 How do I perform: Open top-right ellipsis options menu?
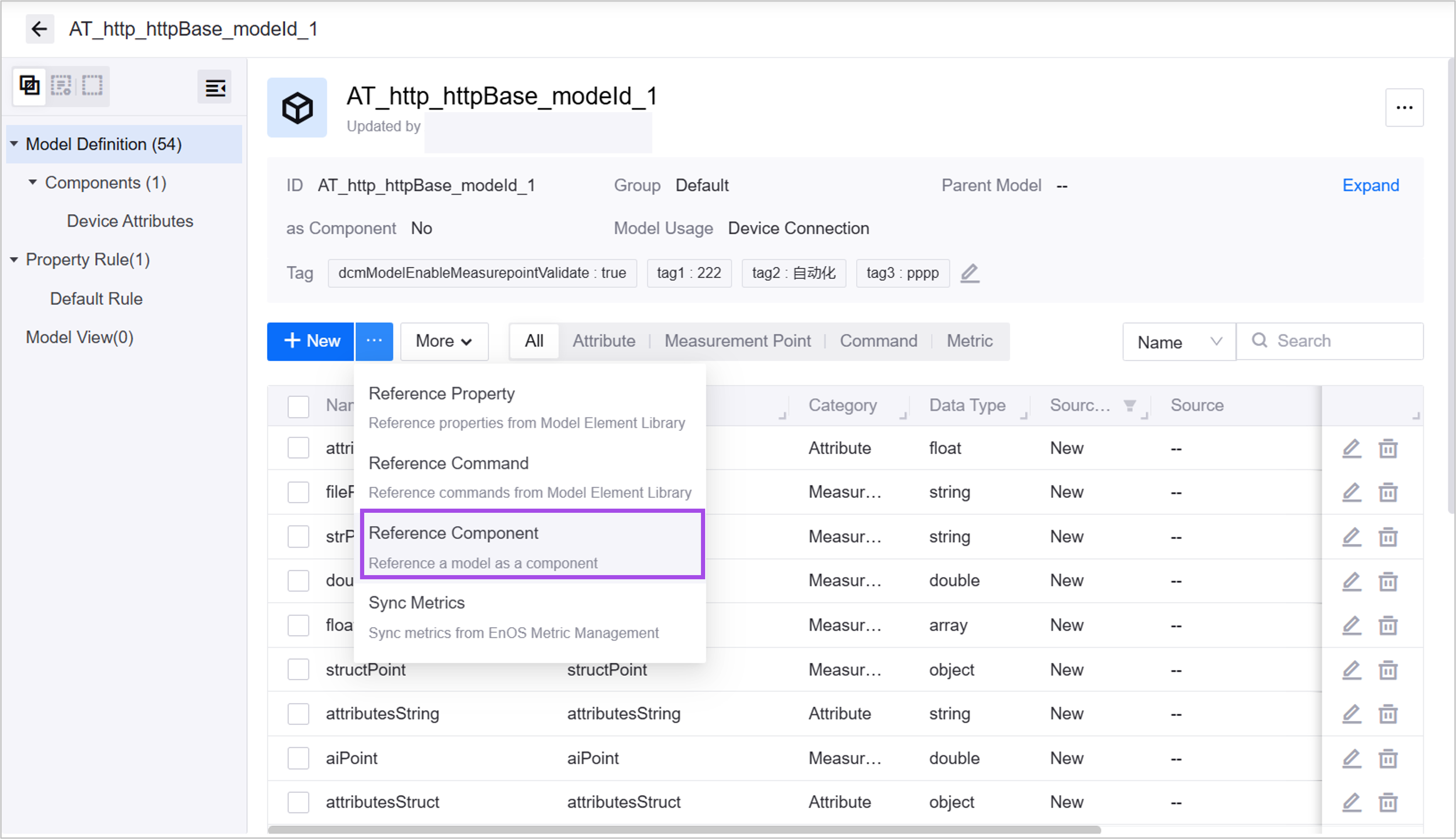click(x=1404, y=108)
